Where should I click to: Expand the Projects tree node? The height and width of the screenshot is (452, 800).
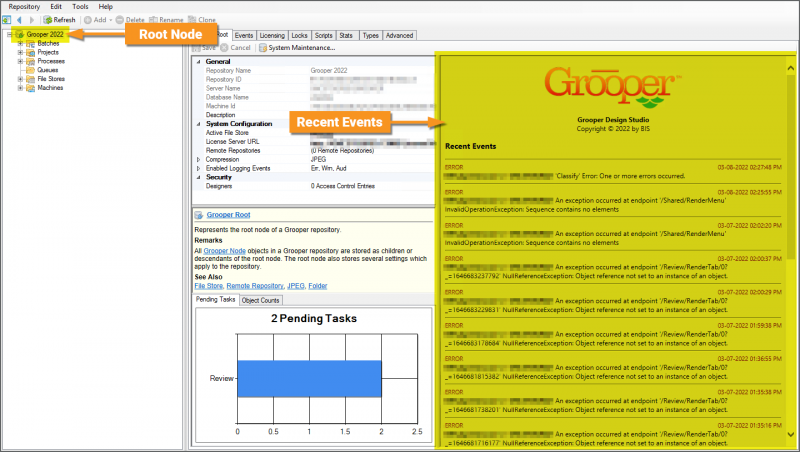point(20,53)
